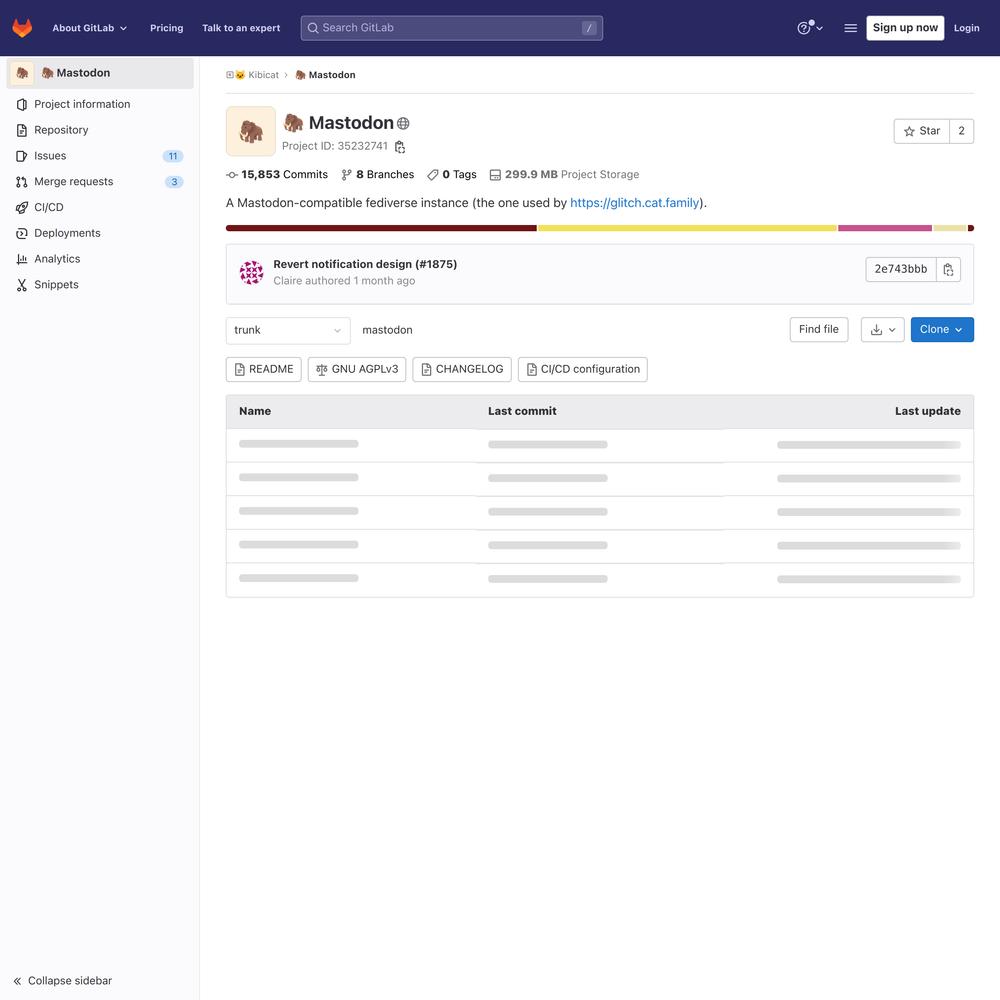Screen dimensions: 1000x1000
Task: Click the 0 Tags link
Action: click(x=452, y=175)
